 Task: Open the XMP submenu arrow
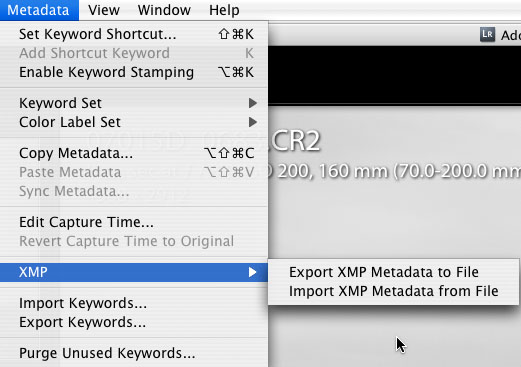[253, 272]
